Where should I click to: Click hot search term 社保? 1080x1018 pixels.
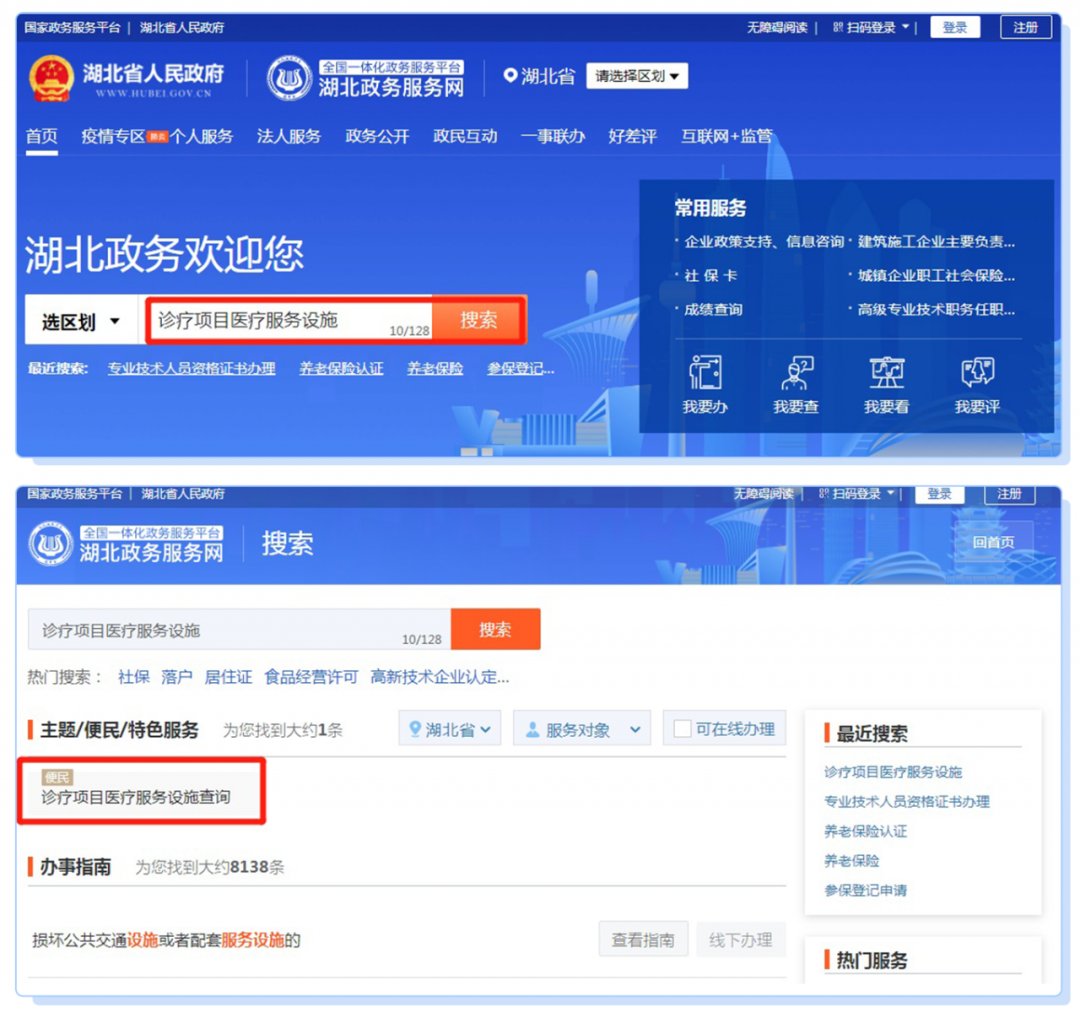click(x=134, y=676)
